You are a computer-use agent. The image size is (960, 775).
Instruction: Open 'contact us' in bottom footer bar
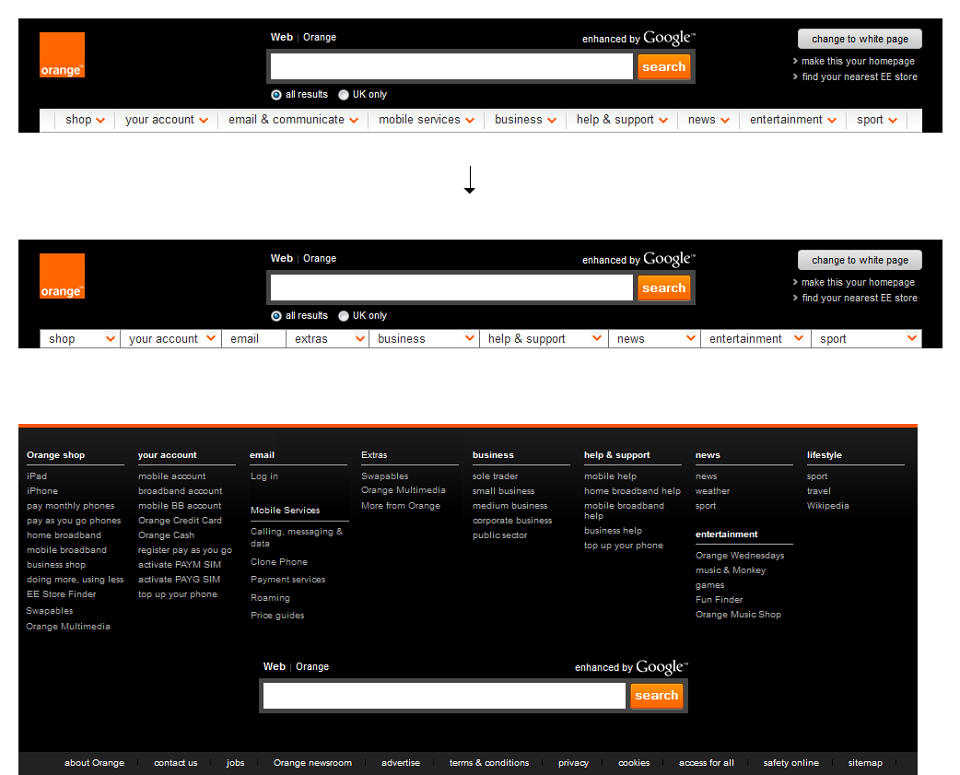coord(176,763)
